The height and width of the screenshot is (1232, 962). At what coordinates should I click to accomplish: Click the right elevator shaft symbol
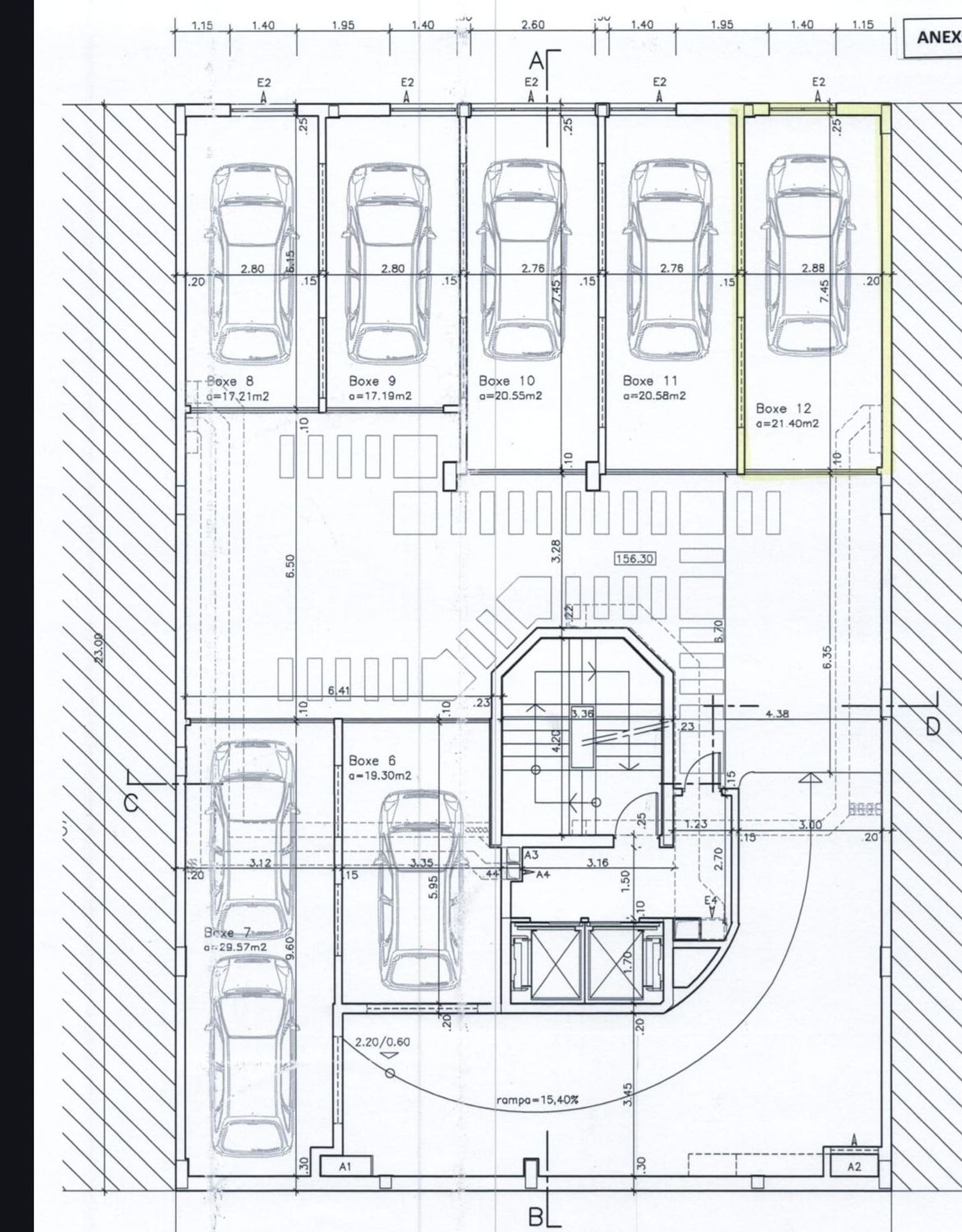[x=614, y=965]
